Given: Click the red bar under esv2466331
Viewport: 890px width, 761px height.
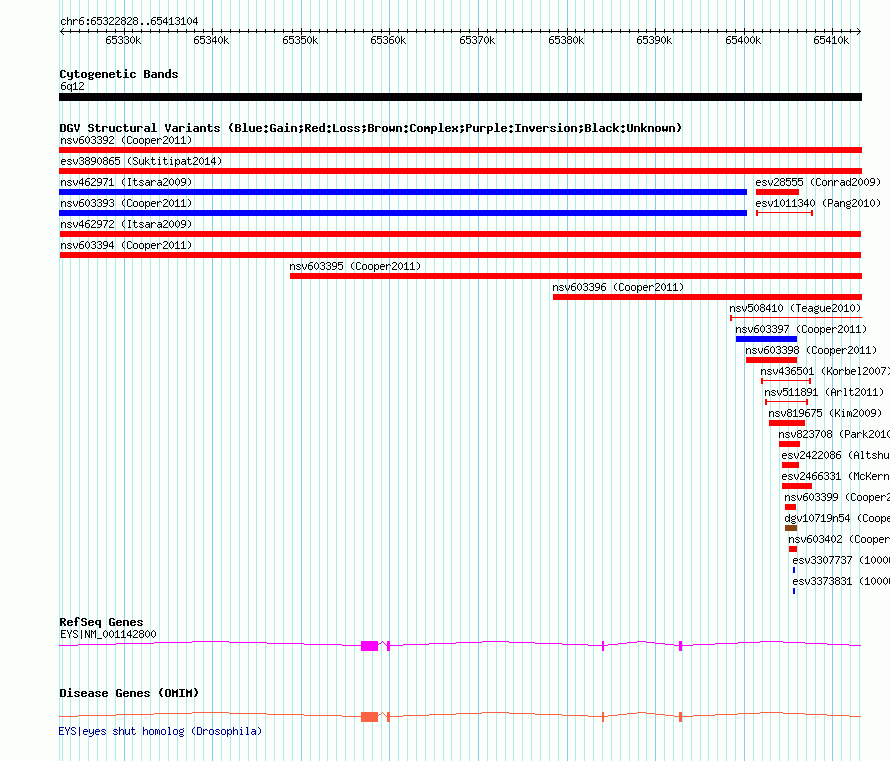Looking at the screenshot, I should (797, 486).
